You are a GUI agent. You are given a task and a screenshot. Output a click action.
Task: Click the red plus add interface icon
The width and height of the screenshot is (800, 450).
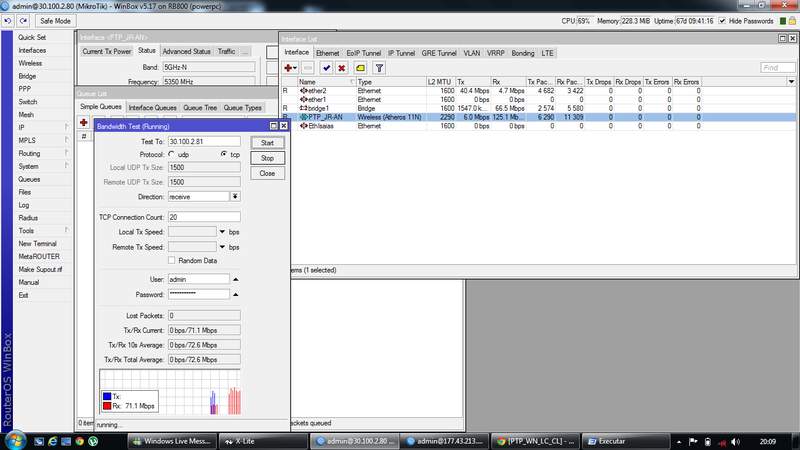coord(290,68)
